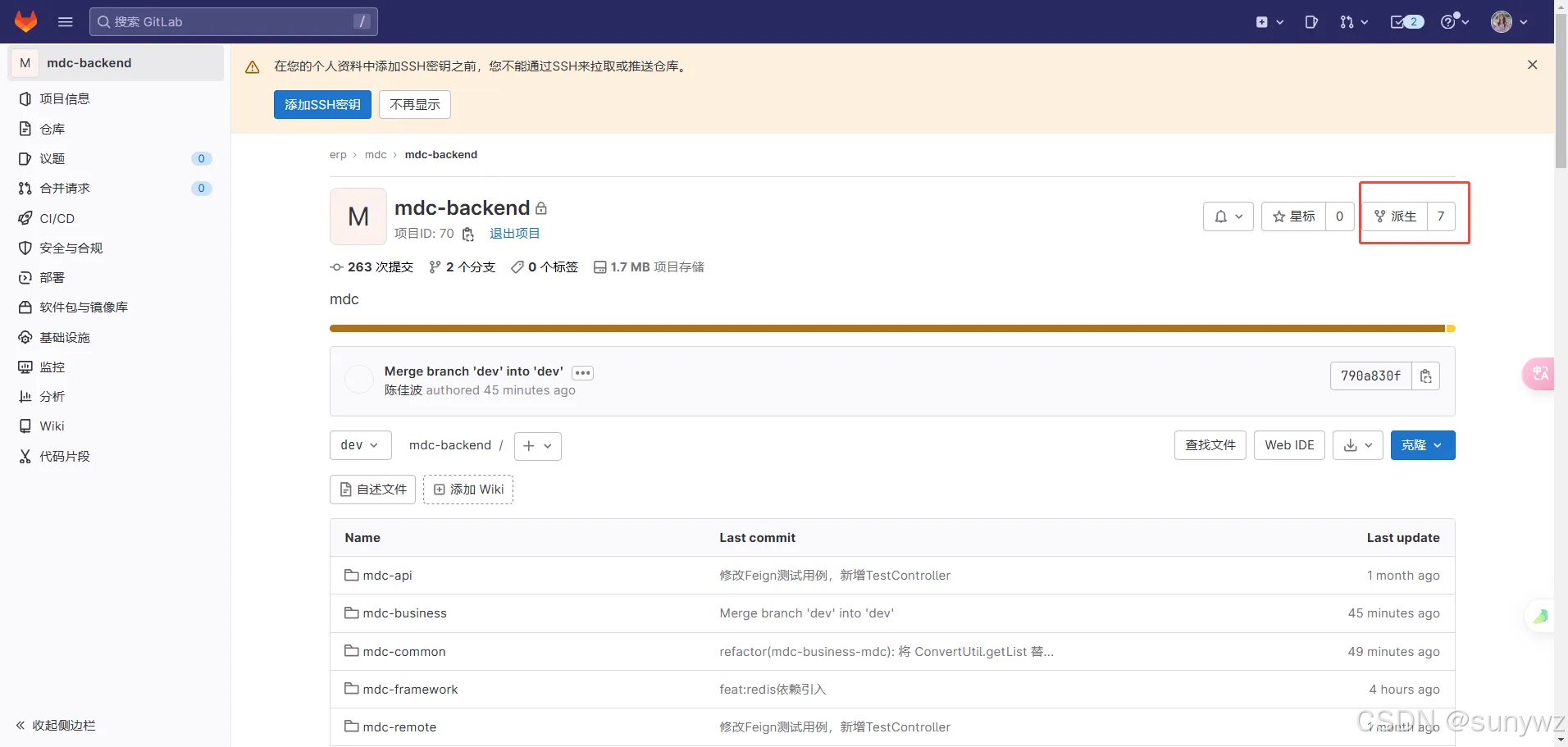Go to erp breadcrumb link
Viewport: 1568px width, 747px height.
(x=338, y=155)
